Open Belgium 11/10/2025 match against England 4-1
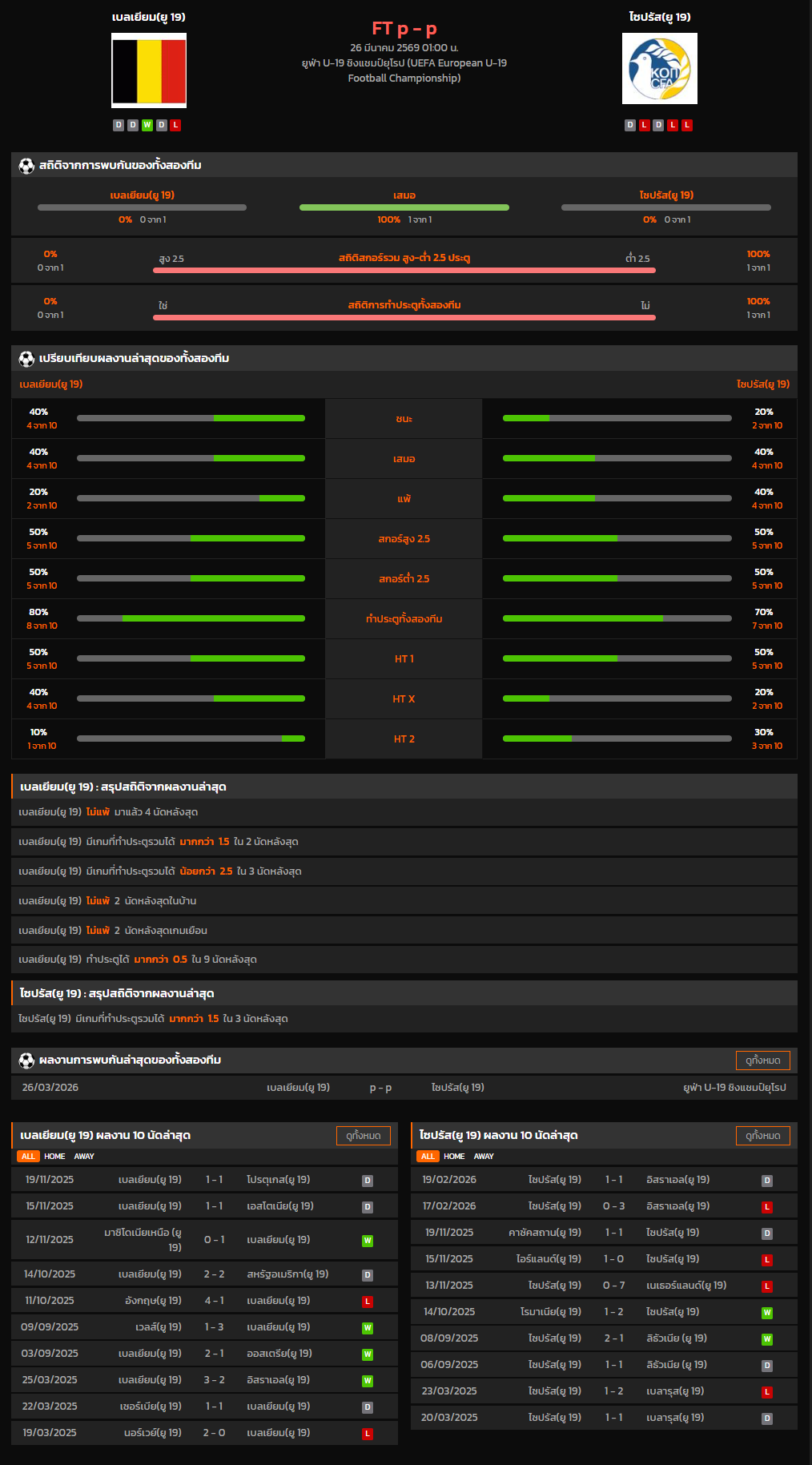The height and width of the screenshot is (1465, 812). coord(204,1301)
